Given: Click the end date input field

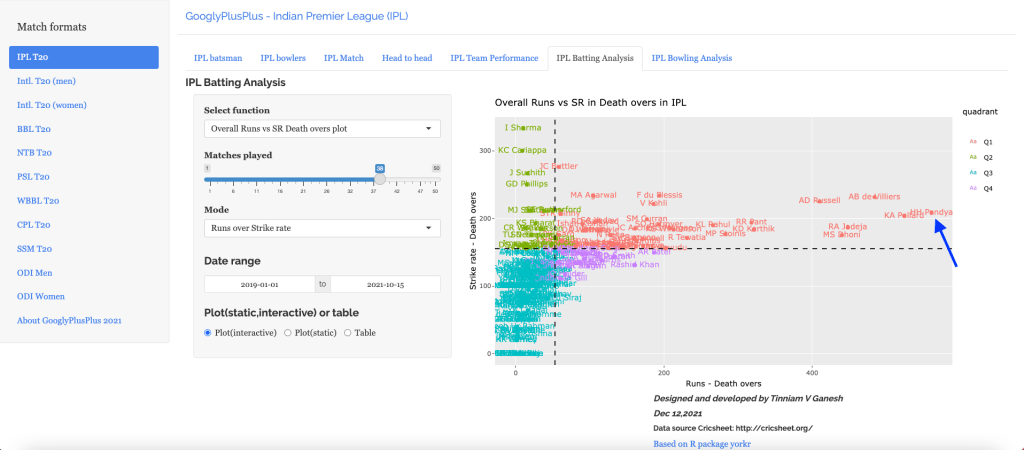Looking at the screenshot, I should click(x=385, y=284).
